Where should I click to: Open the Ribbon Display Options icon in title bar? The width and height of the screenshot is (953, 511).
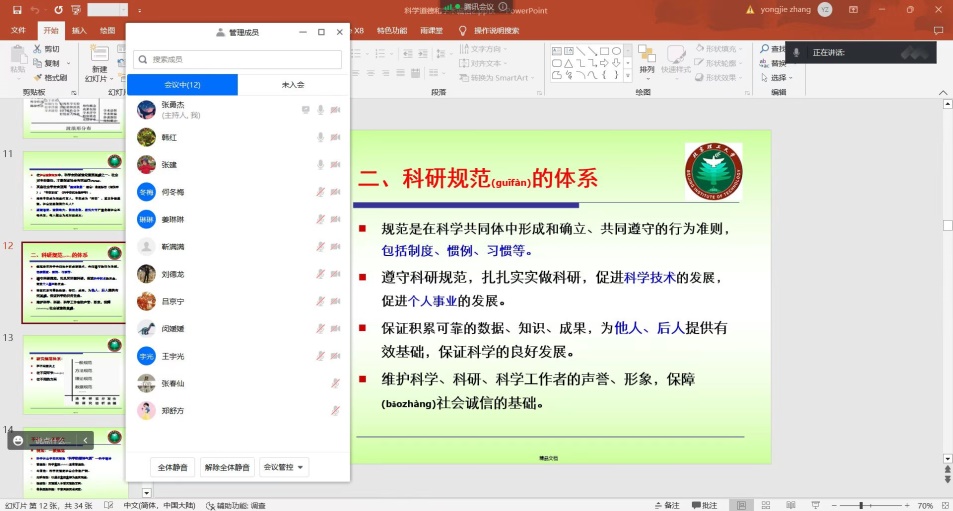(x=855, y=9)
